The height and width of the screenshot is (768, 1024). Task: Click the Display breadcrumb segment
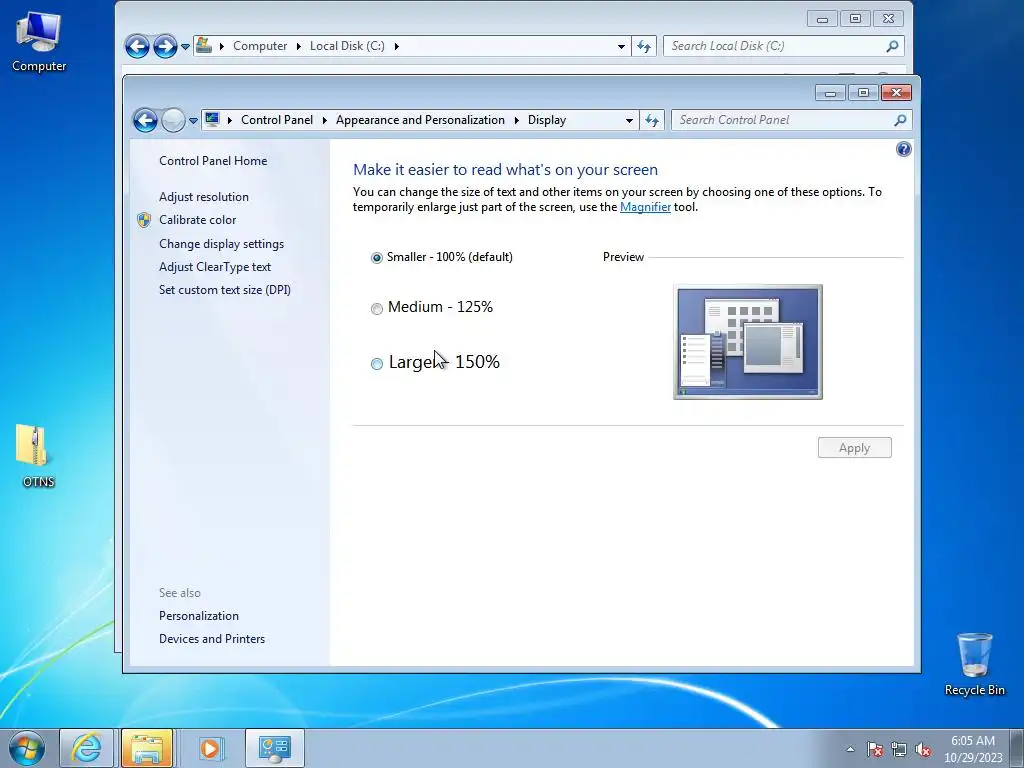[547, 120]
